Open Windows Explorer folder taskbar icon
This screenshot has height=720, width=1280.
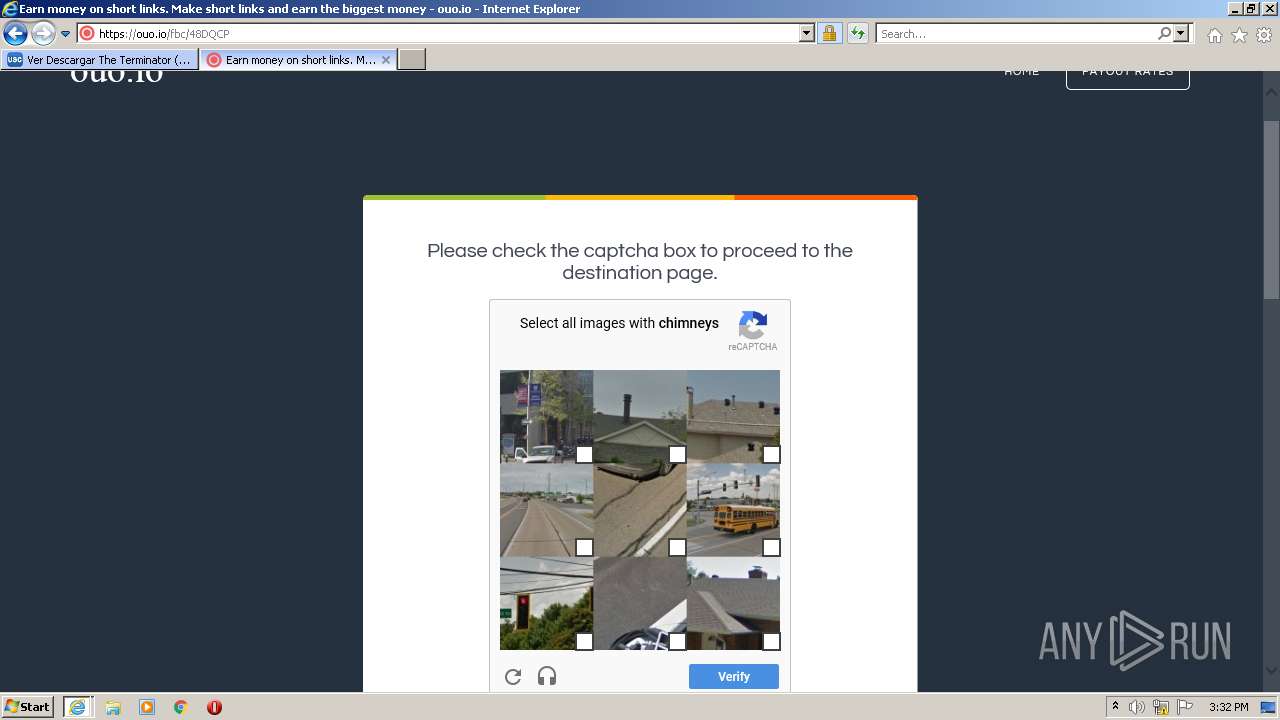(x=113, y=707)
